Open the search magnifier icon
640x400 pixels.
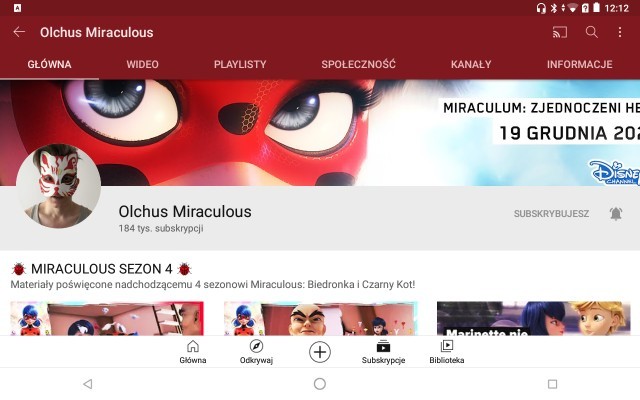(x=591, y=32)
